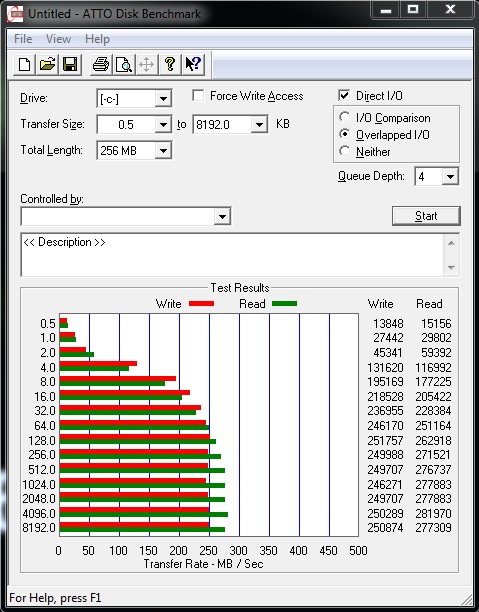
Task: Open the View menu
Action: coord(59,39)
